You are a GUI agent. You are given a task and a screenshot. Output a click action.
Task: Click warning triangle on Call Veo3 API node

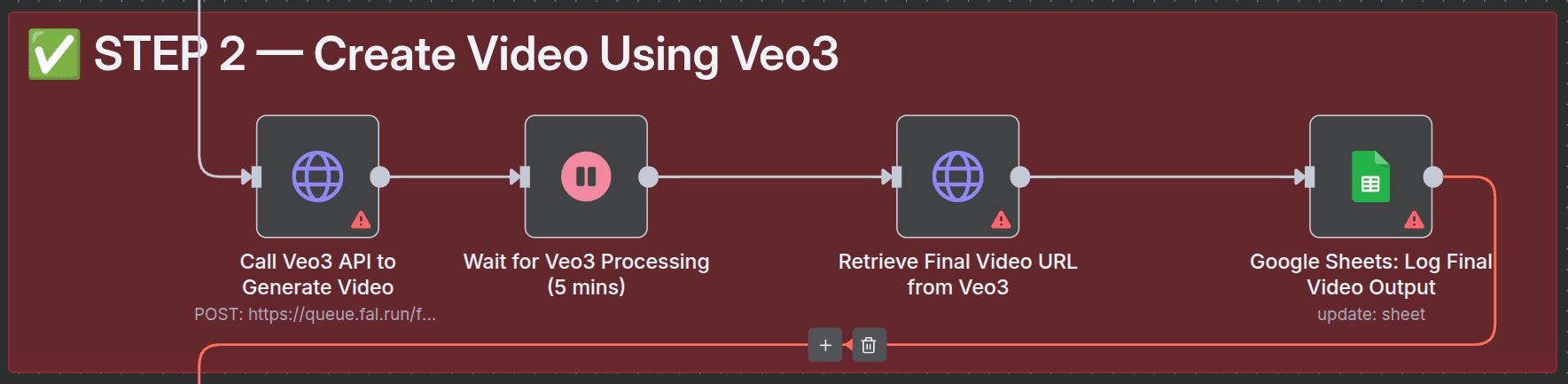click(361, 220)
